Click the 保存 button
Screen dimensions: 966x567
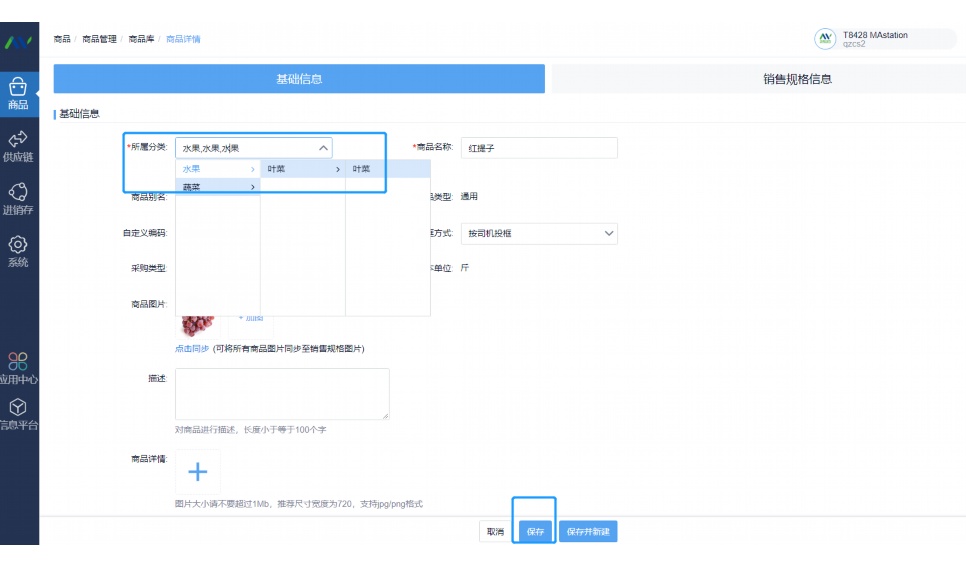coord(535,532)
